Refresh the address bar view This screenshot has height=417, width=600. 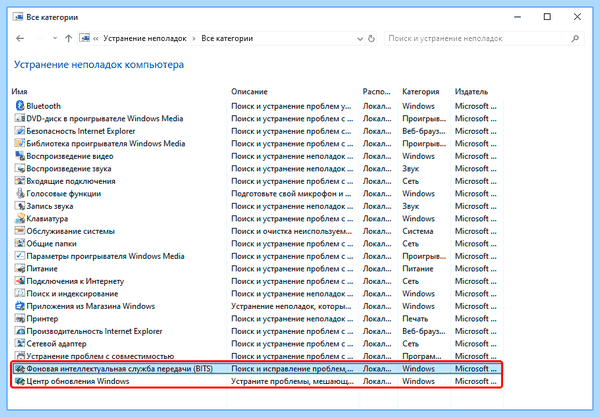click(x=371, y=38)
